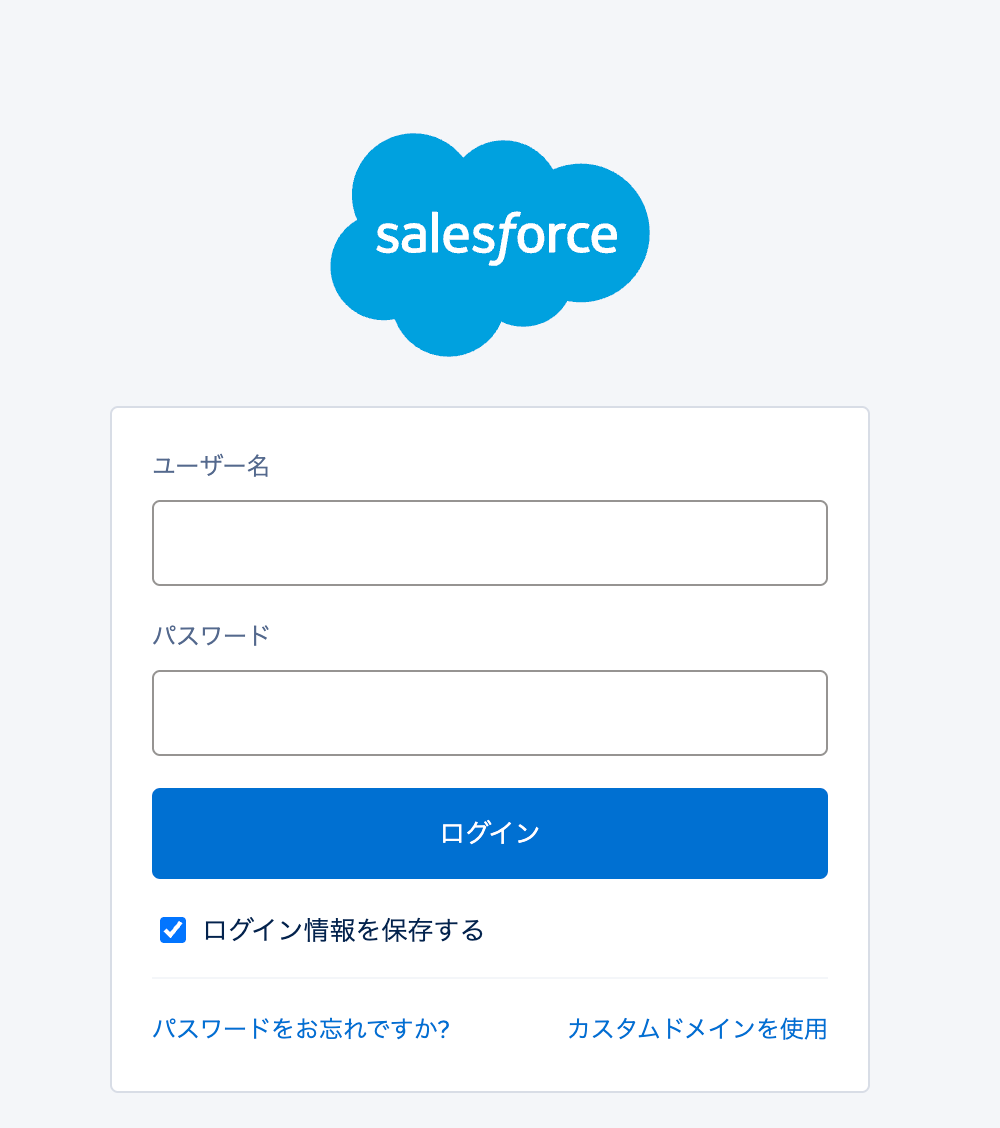Open the パスワードをお忘れですか? link
Viewport: 1000px width, 1128px height.
[301, 1029]
